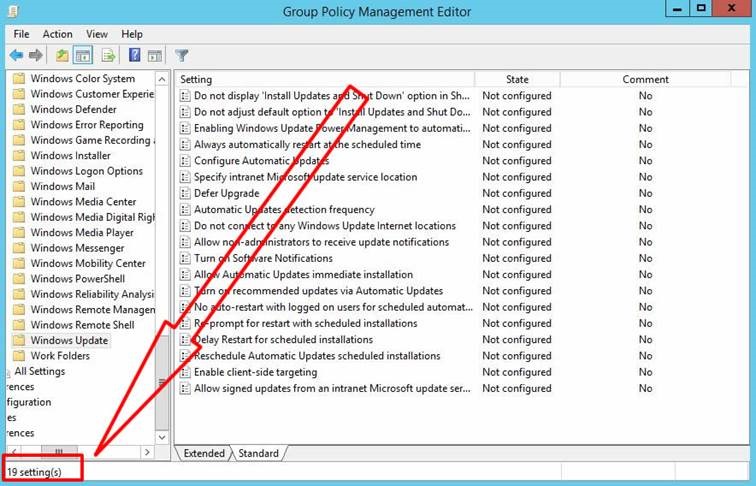Select the Windows Update tree node
The image size is (756, 486).
pos(69,340)
